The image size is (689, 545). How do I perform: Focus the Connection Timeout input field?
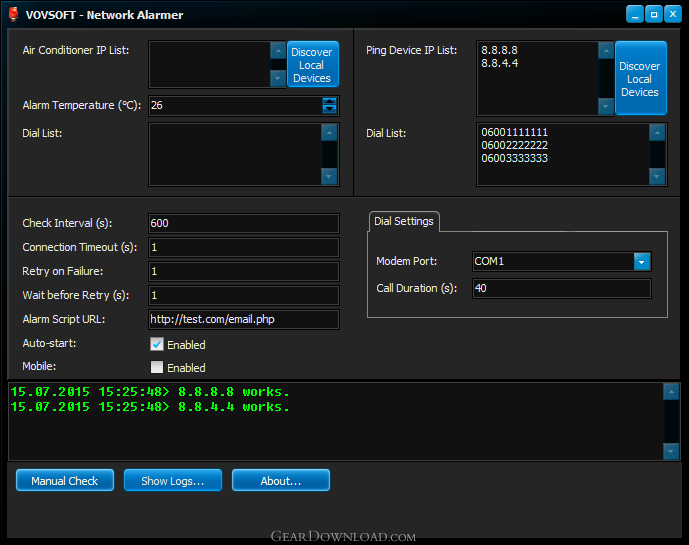coord(244,247)
